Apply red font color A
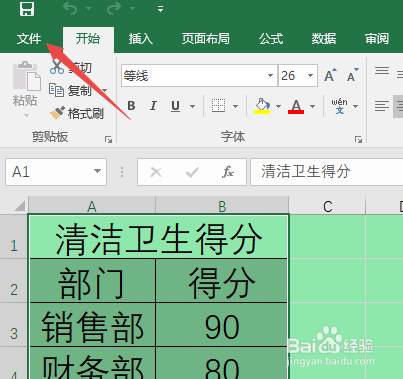 tap(296, 106)
